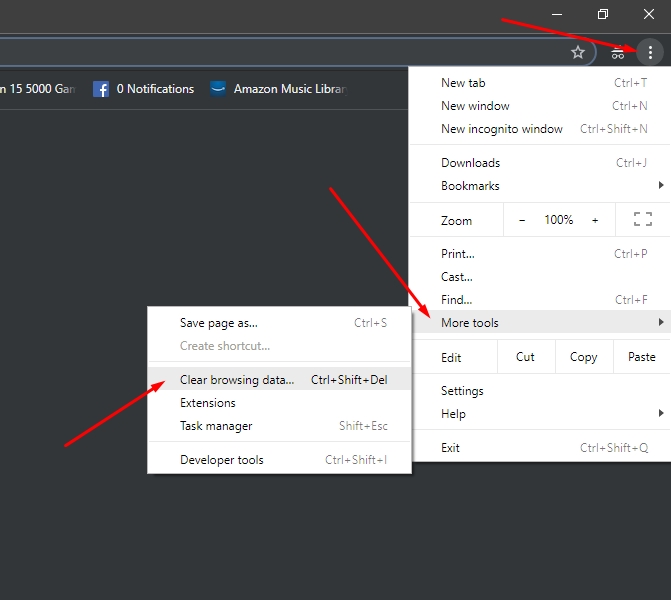Choose Clear browsing data... option
671x600 pixels.
pos(279,380)
